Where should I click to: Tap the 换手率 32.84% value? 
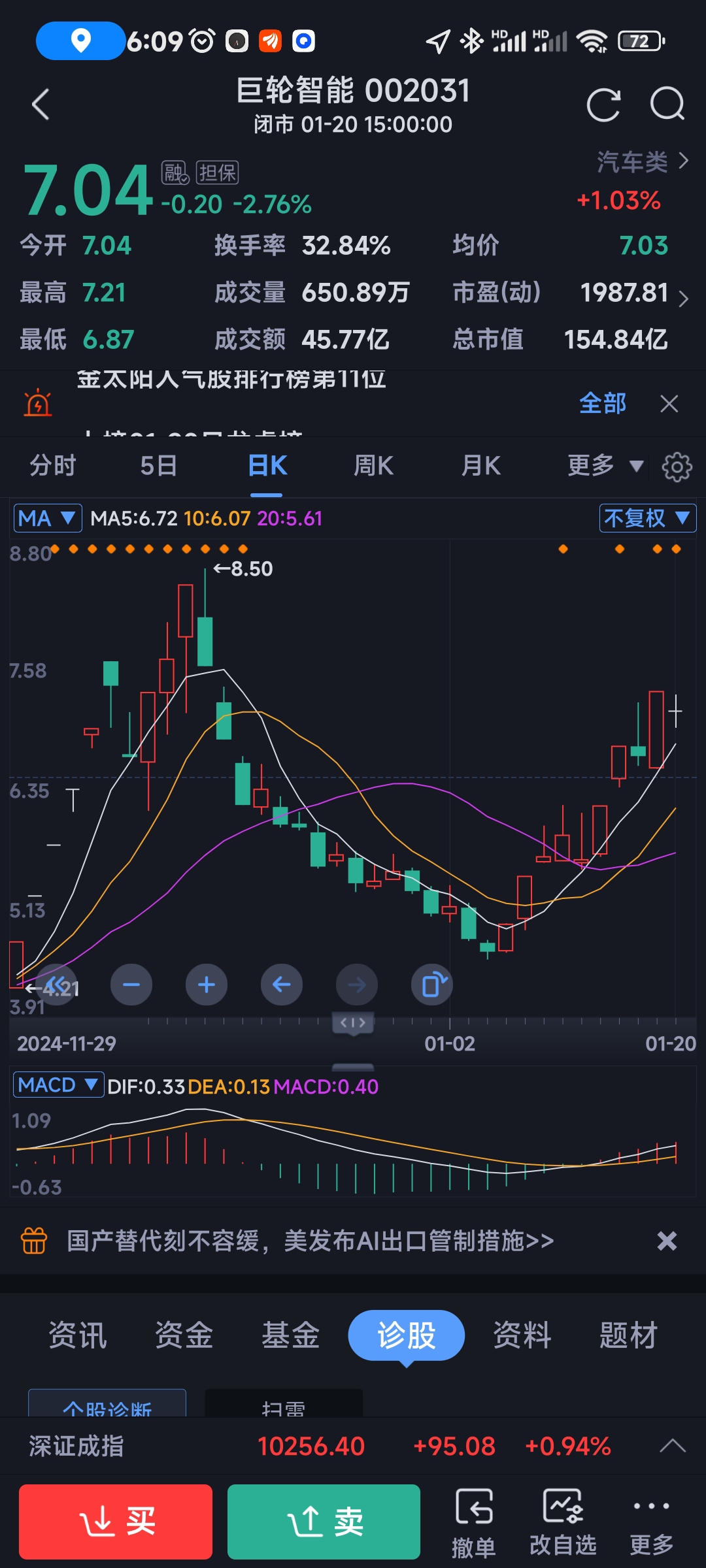346,246
